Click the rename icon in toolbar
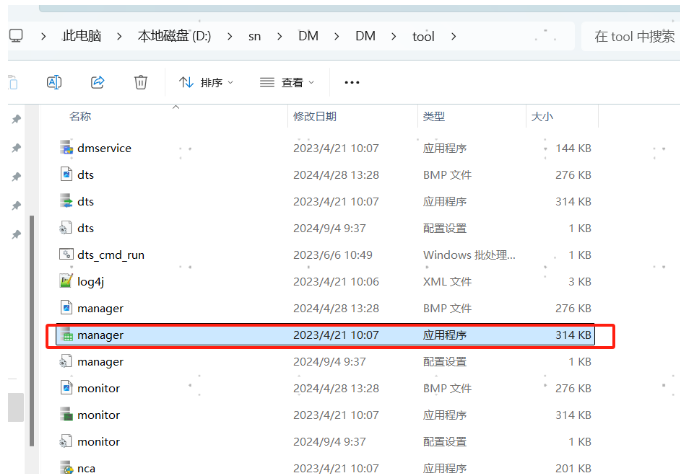 click(54, 82)
